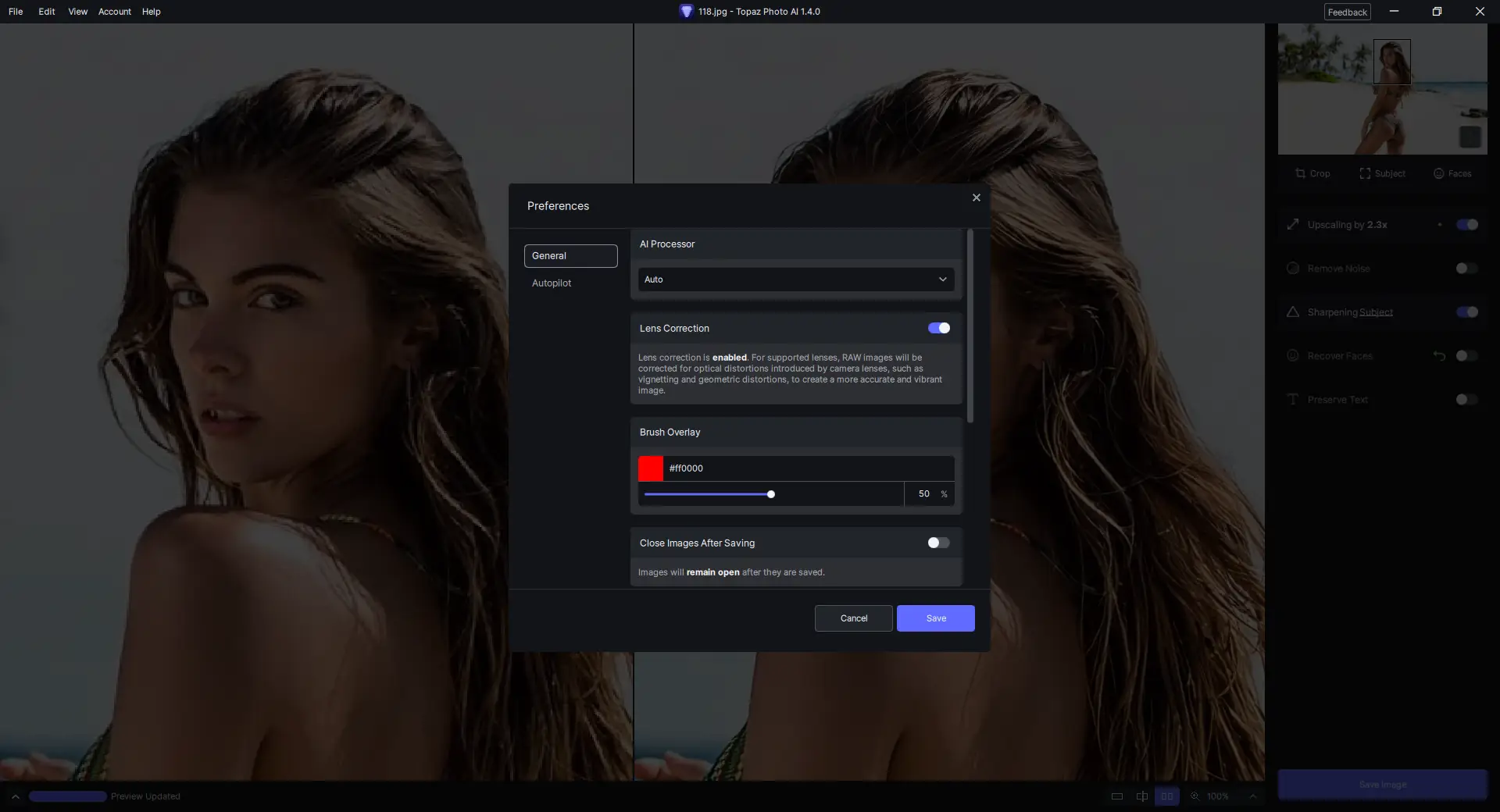Toggle the Remove Noise switch

click(1467, 269)
